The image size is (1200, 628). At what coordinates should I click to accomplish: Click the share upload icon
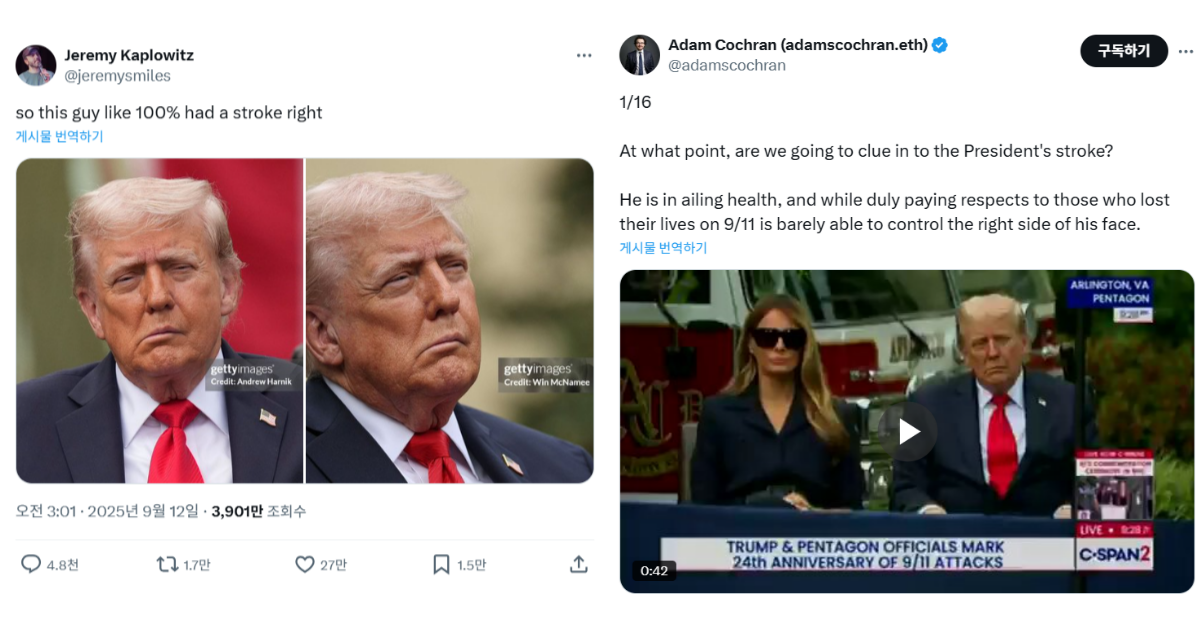coord(578,565)
